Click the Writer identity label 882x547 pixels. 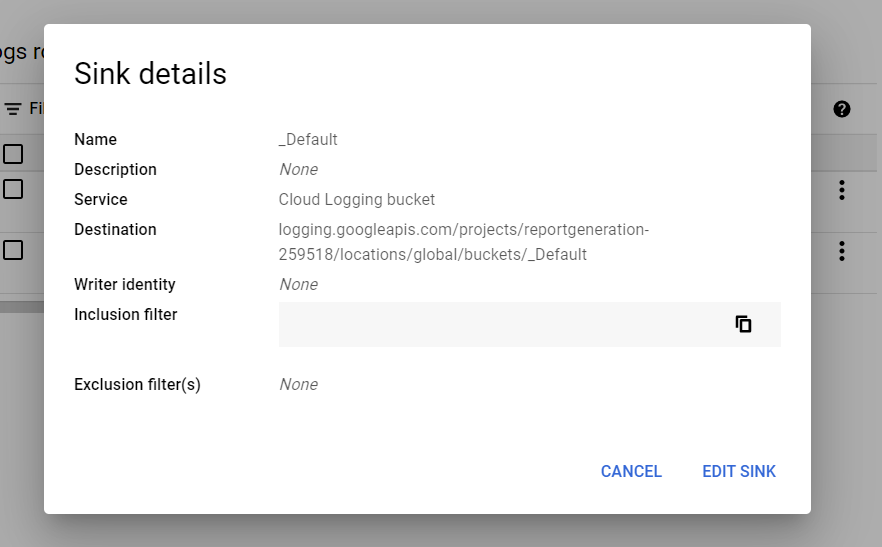pos(124,284)
